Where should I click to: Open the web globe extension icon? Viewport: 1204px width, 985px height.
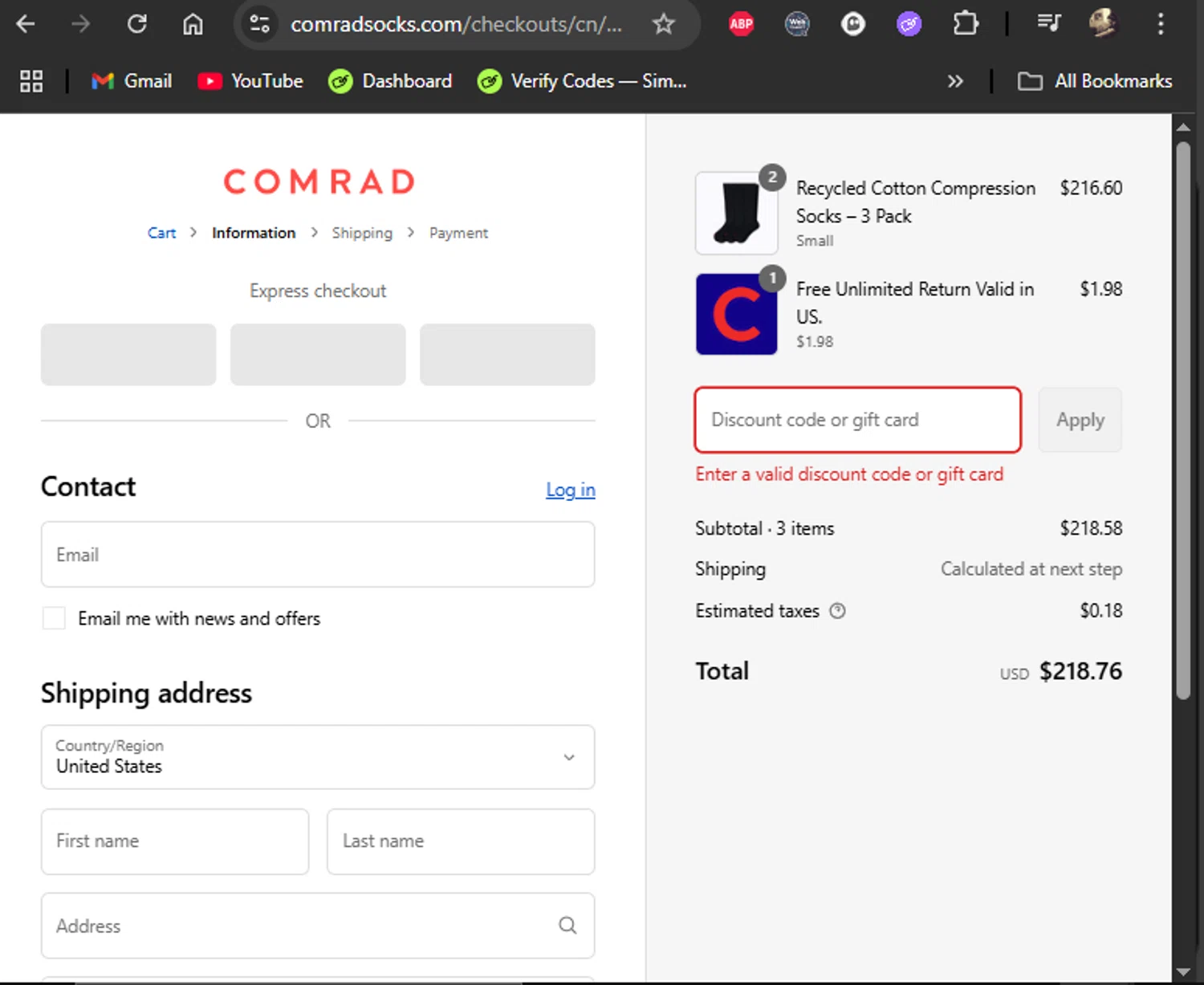click(x=797, y=24)
